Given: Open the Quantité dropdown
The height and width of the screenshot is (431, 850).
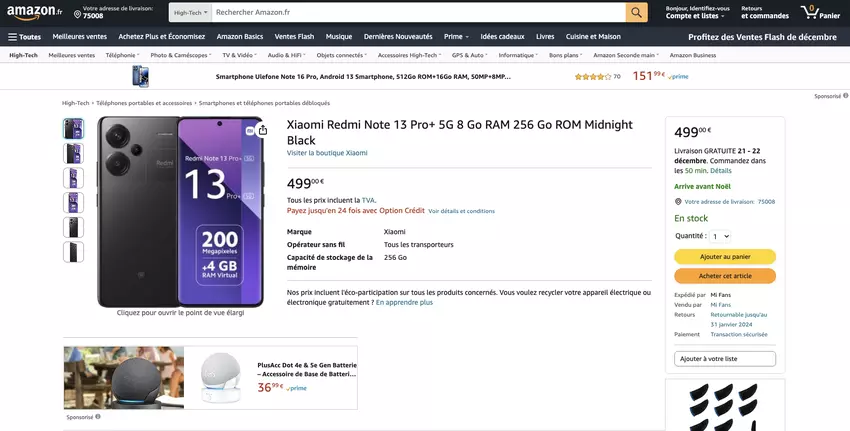Looking at the screenshot, I should coord(719,236).
